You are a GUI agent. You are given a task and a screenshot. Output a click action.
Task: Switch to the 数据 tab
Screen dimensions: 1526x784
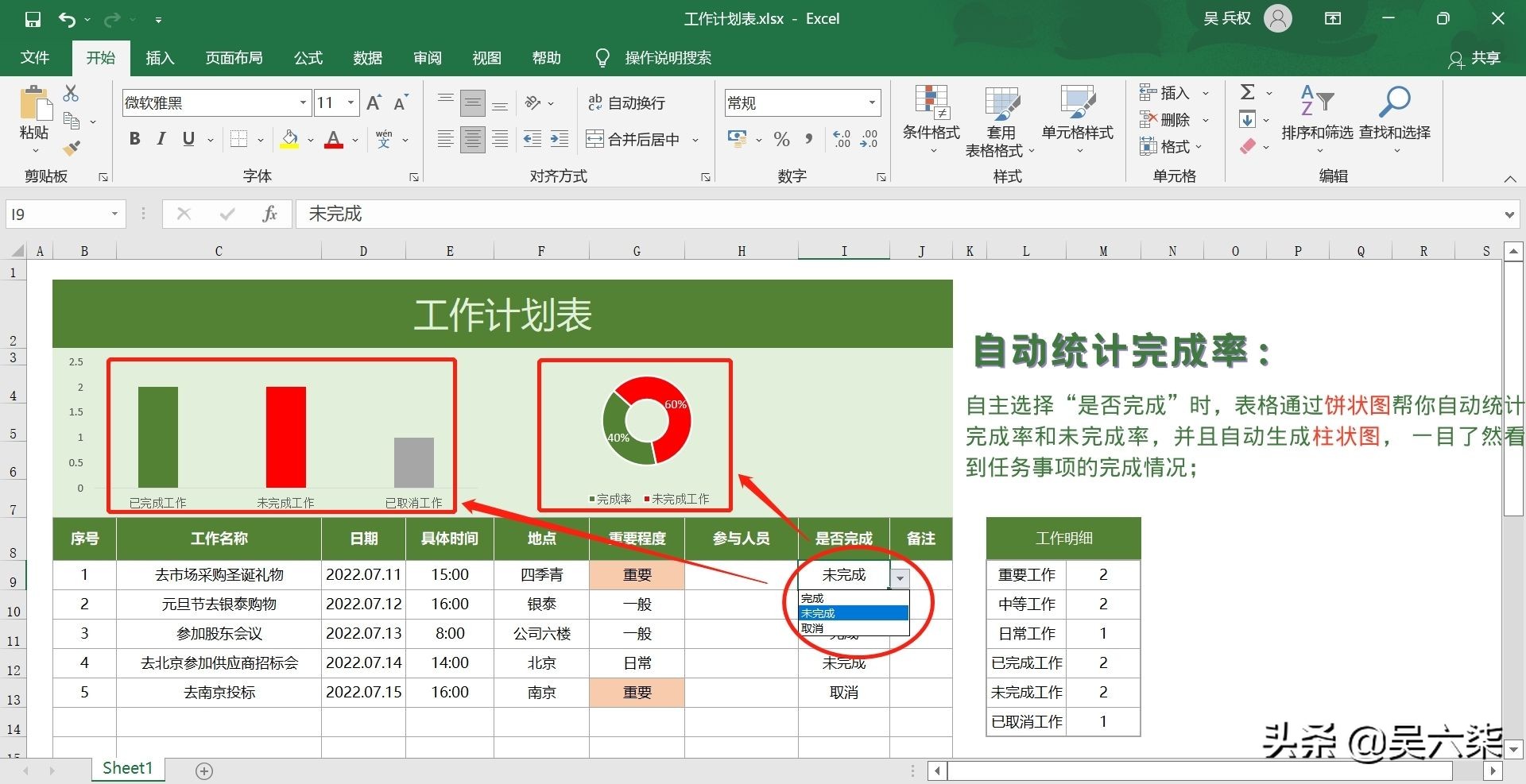point(368,58)
